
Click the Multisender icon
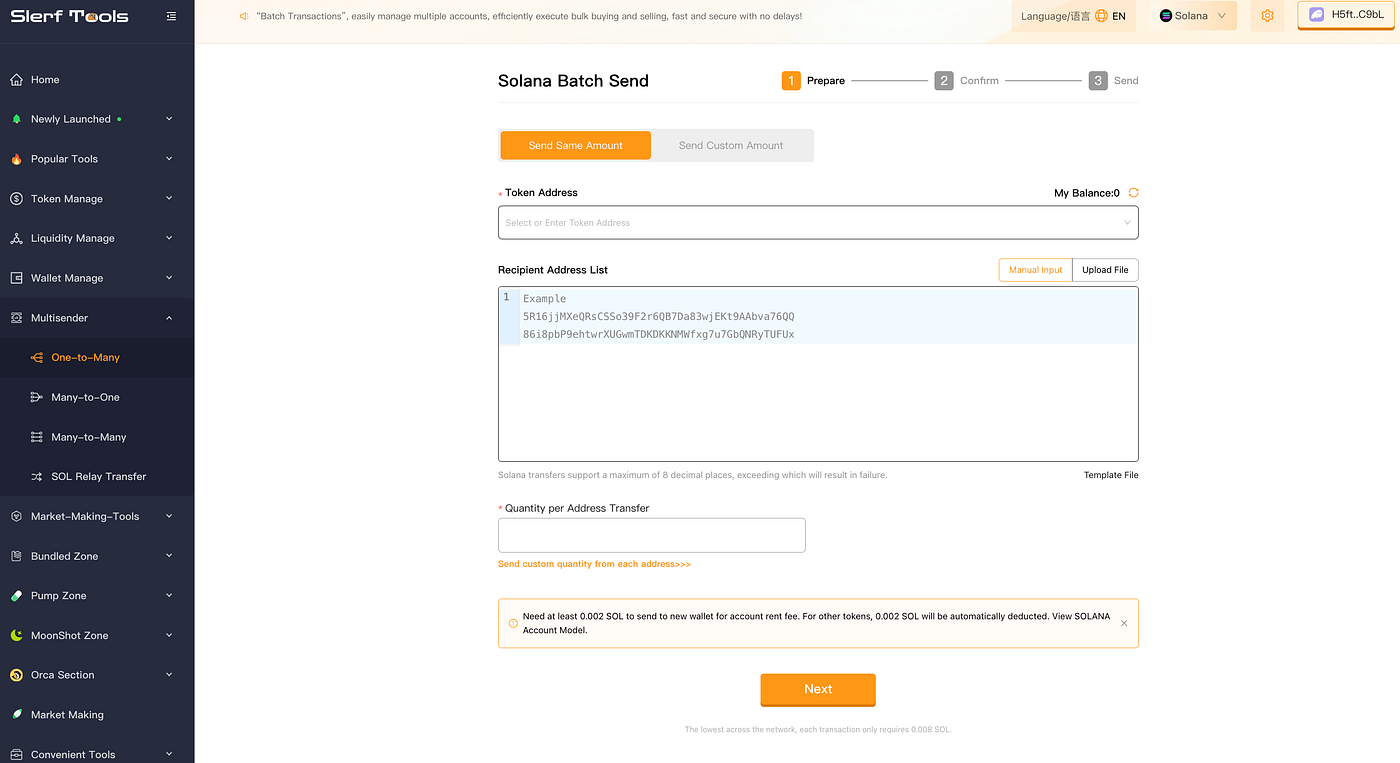16,318
